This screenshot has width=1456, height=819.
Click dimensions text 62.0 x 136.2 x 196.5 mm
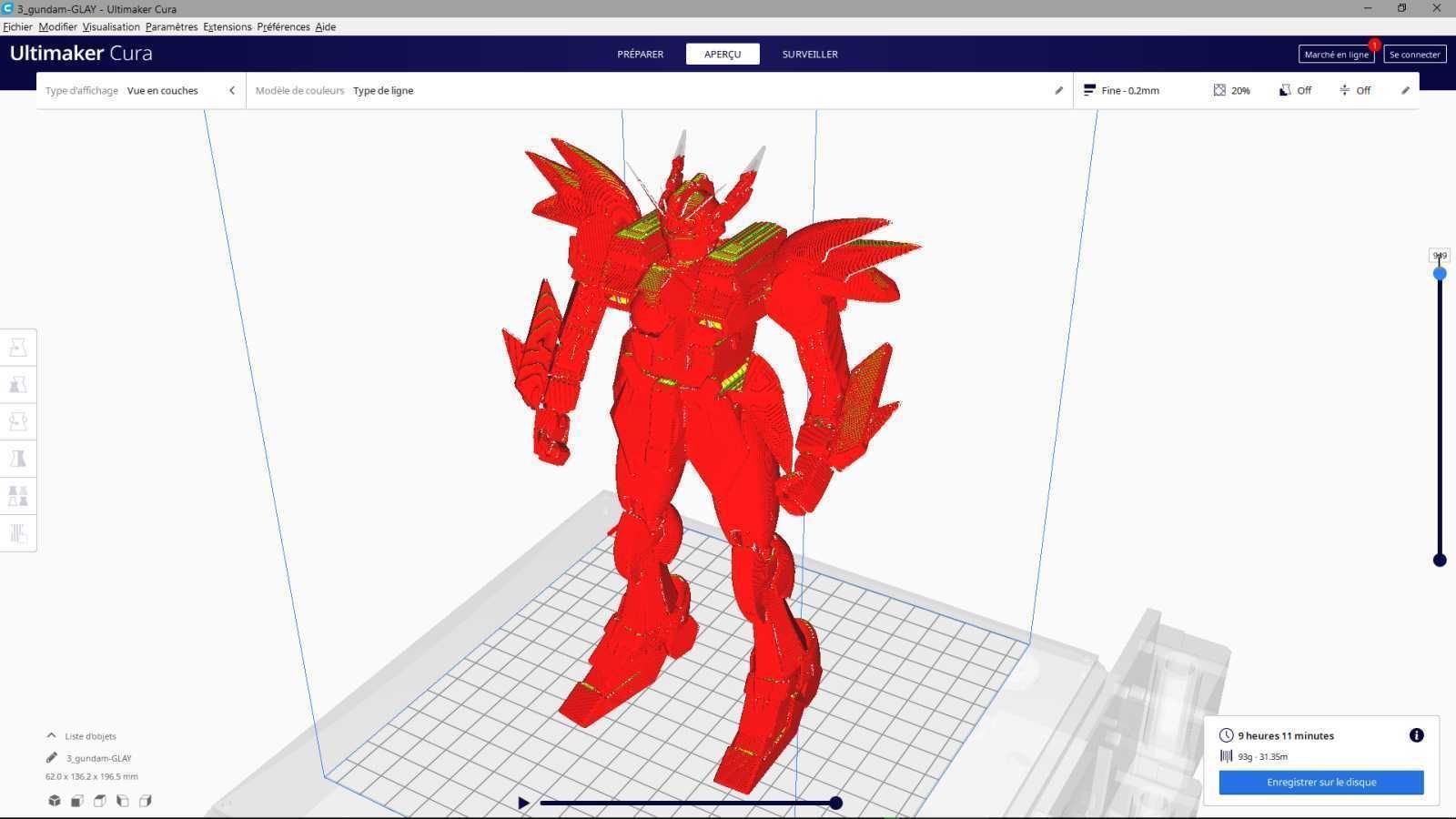click(x=92, y=776)
